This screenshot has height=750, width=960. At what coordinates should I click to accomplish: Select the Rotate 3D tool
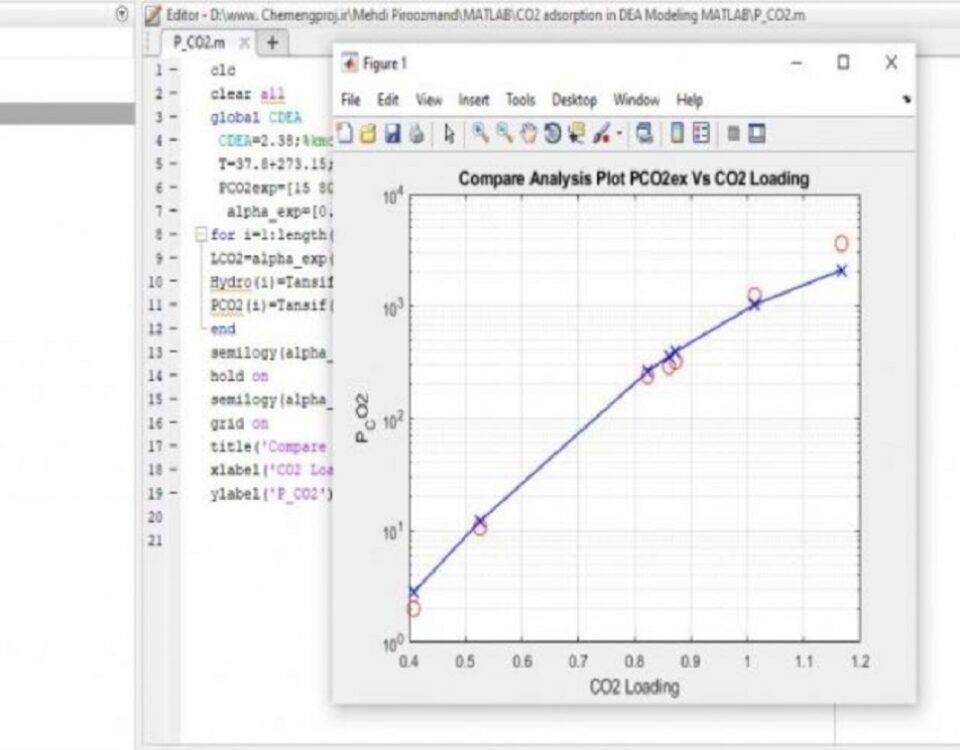point(552,133)
